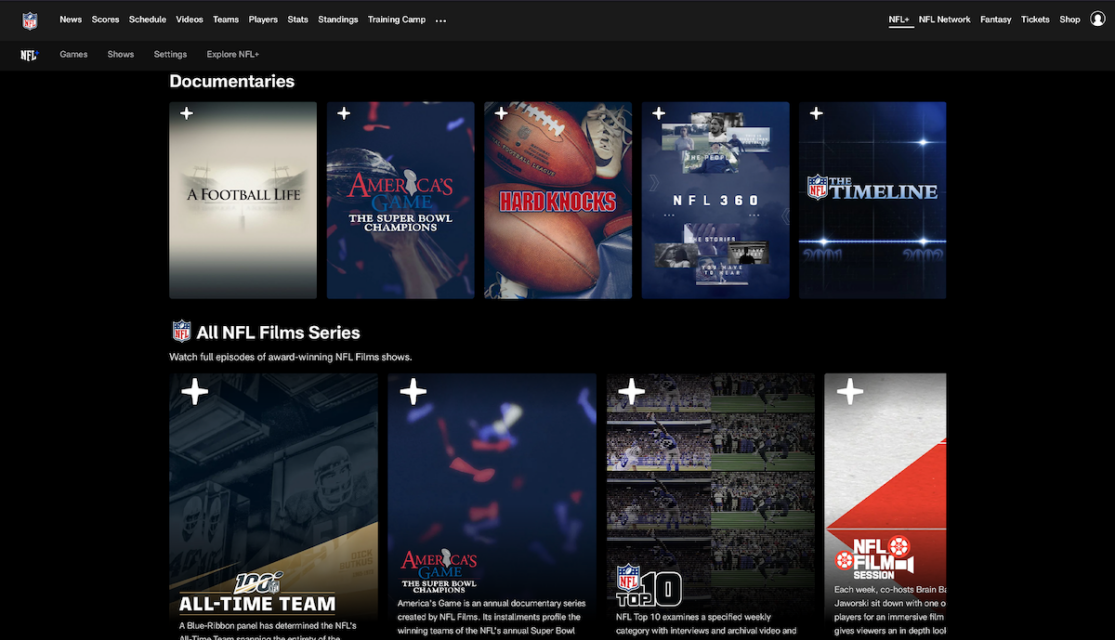Select the Explore NFL+ tab
Viewport: 1115px width, 640px height.
point(232,54)
